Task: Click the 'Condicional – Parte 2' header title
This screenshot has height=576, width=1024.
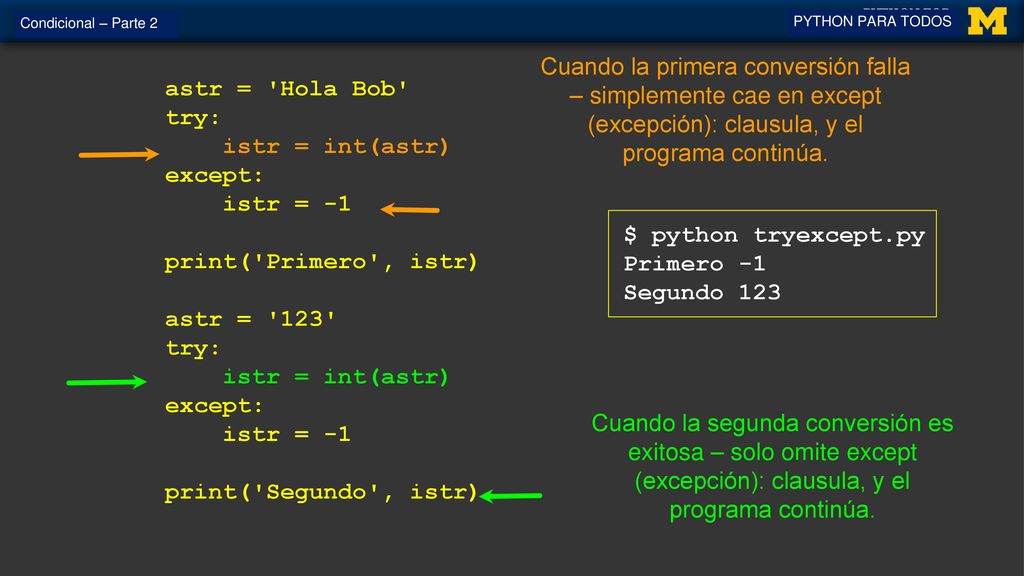Action: pyautogui.click(x=89, y=24)
